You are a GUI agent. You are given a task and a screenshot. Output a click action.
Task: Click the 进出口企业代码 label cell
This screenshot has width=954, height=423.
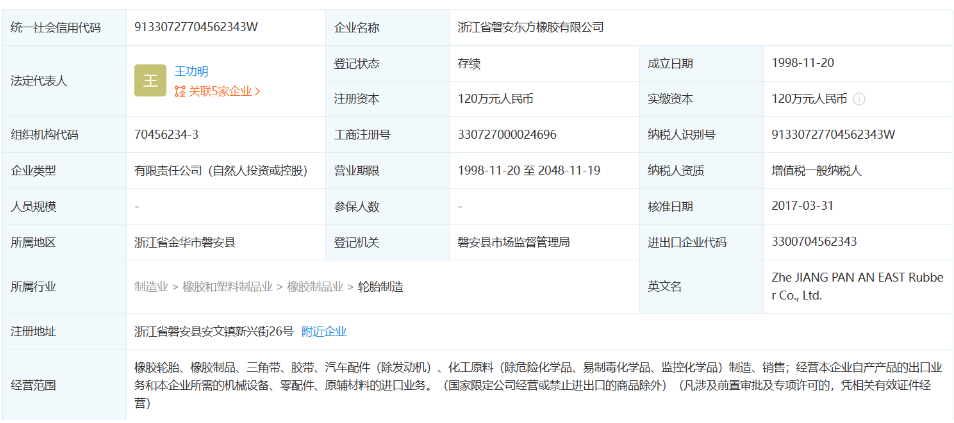click(701, 243)
